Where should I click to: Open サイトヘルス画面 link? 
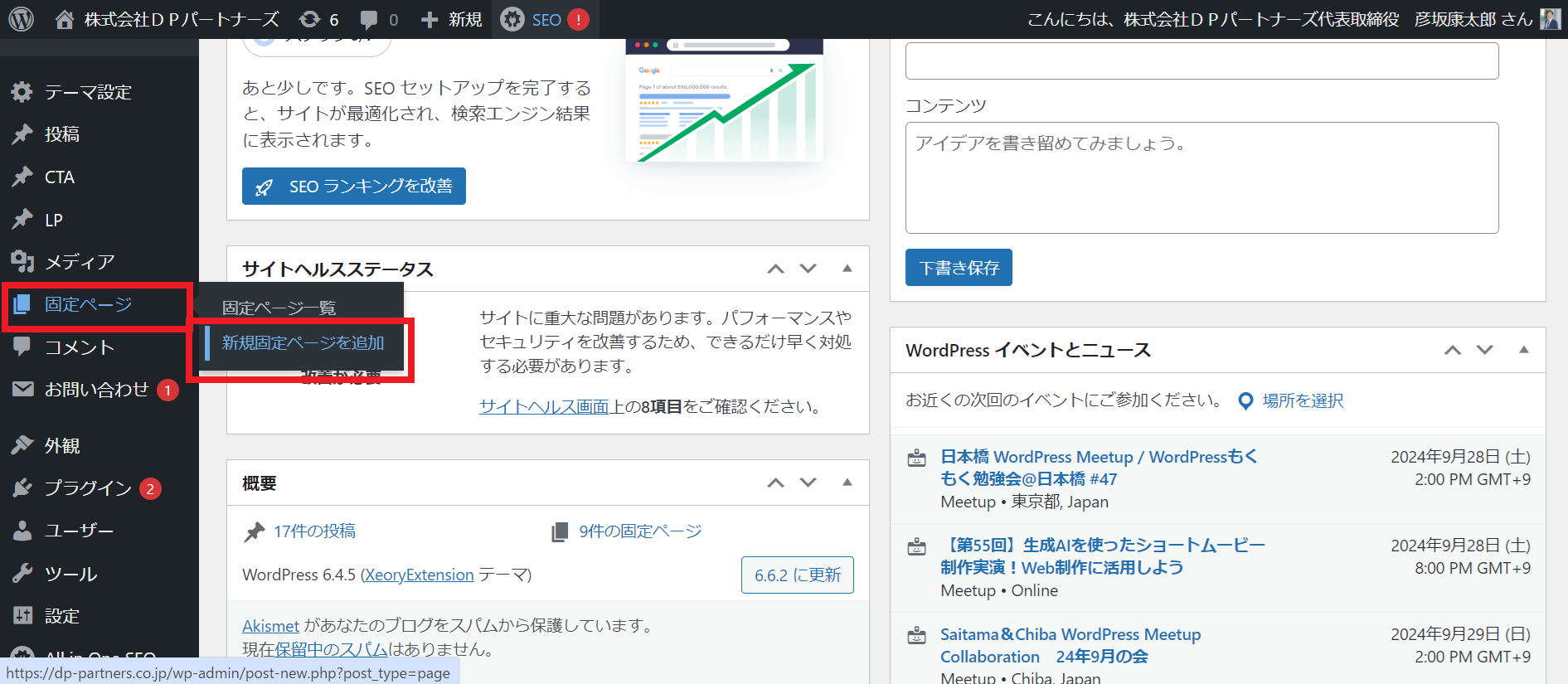pyautogui.click(x=544, y=406)
